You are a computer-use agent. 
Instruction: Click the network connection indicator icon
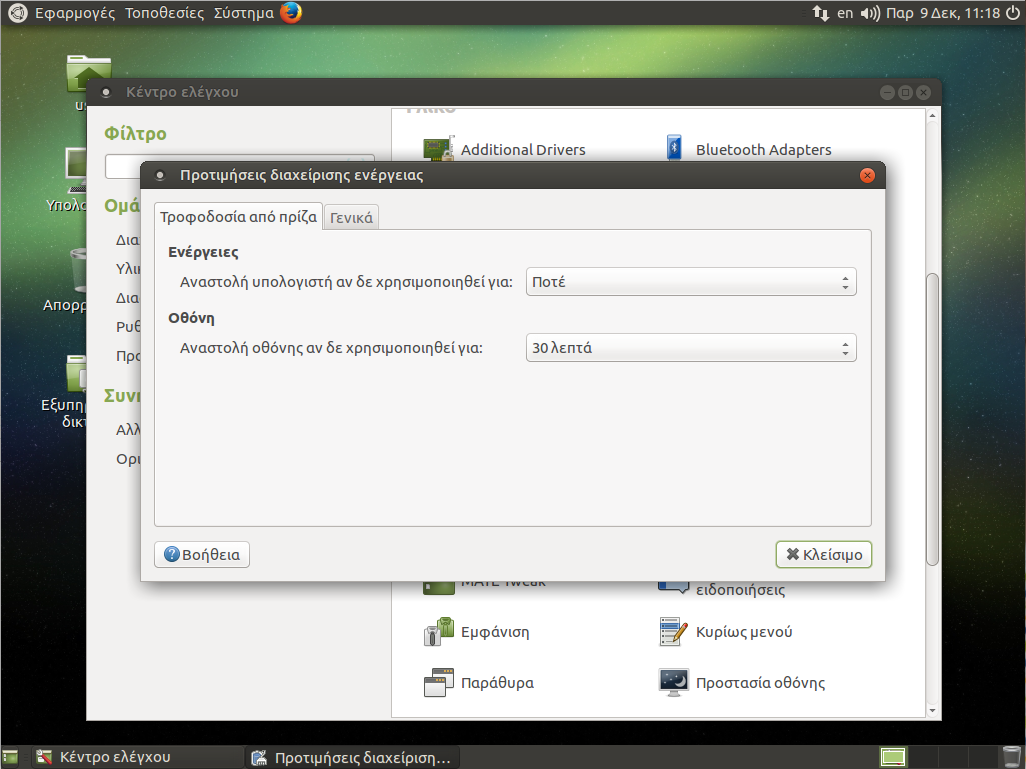point(820,13)
